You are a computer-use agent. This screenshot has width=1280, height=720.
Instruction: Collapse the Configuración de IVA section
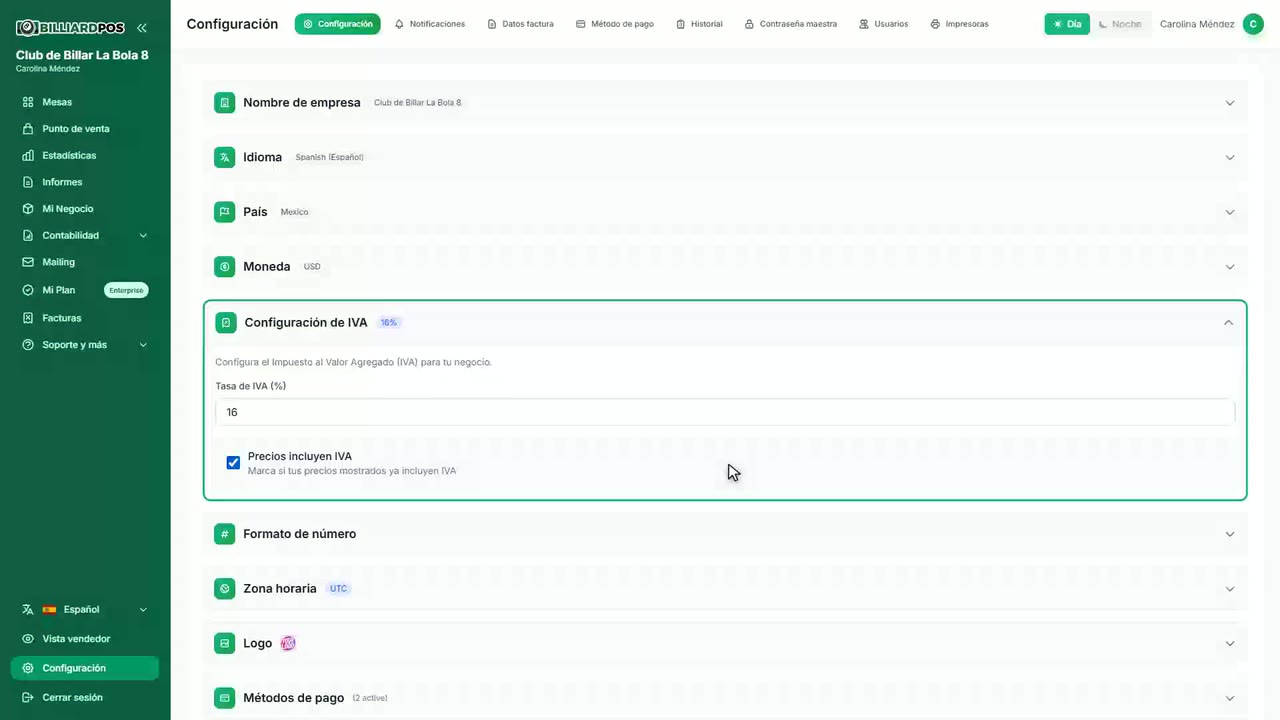[x=1229, y=322]
